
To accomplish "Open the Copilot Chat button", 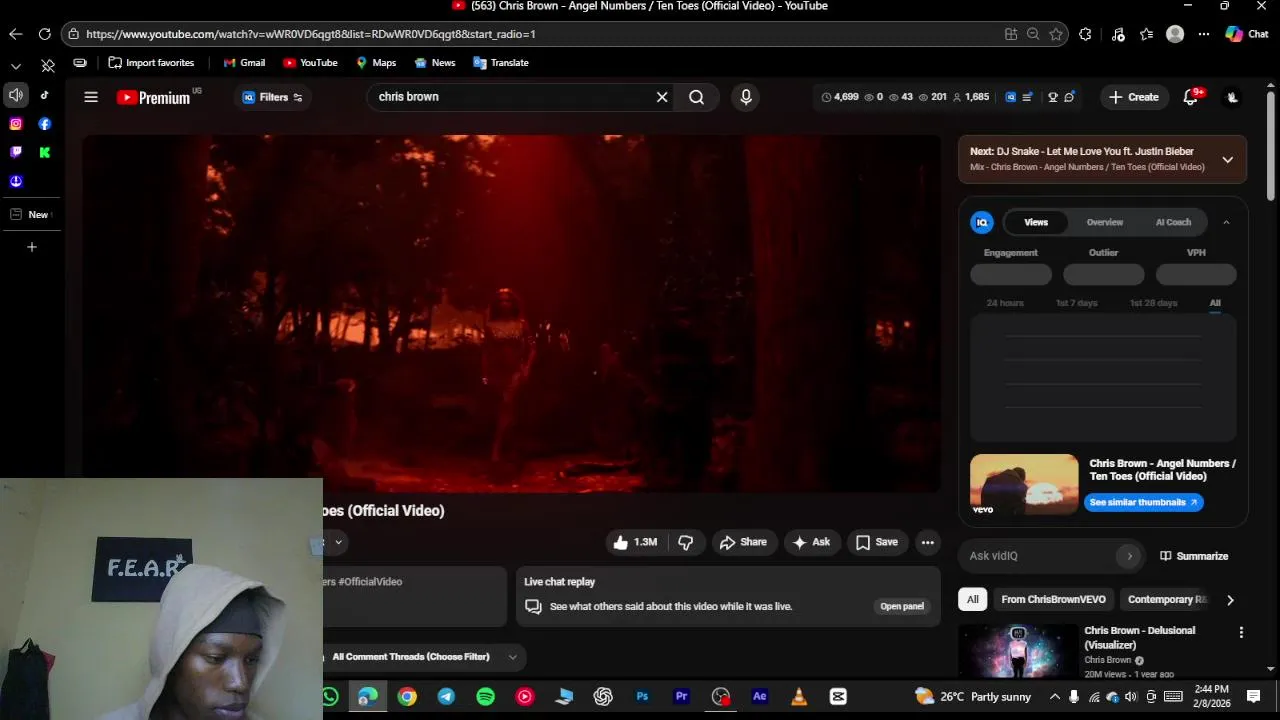I will [1247, 34].
